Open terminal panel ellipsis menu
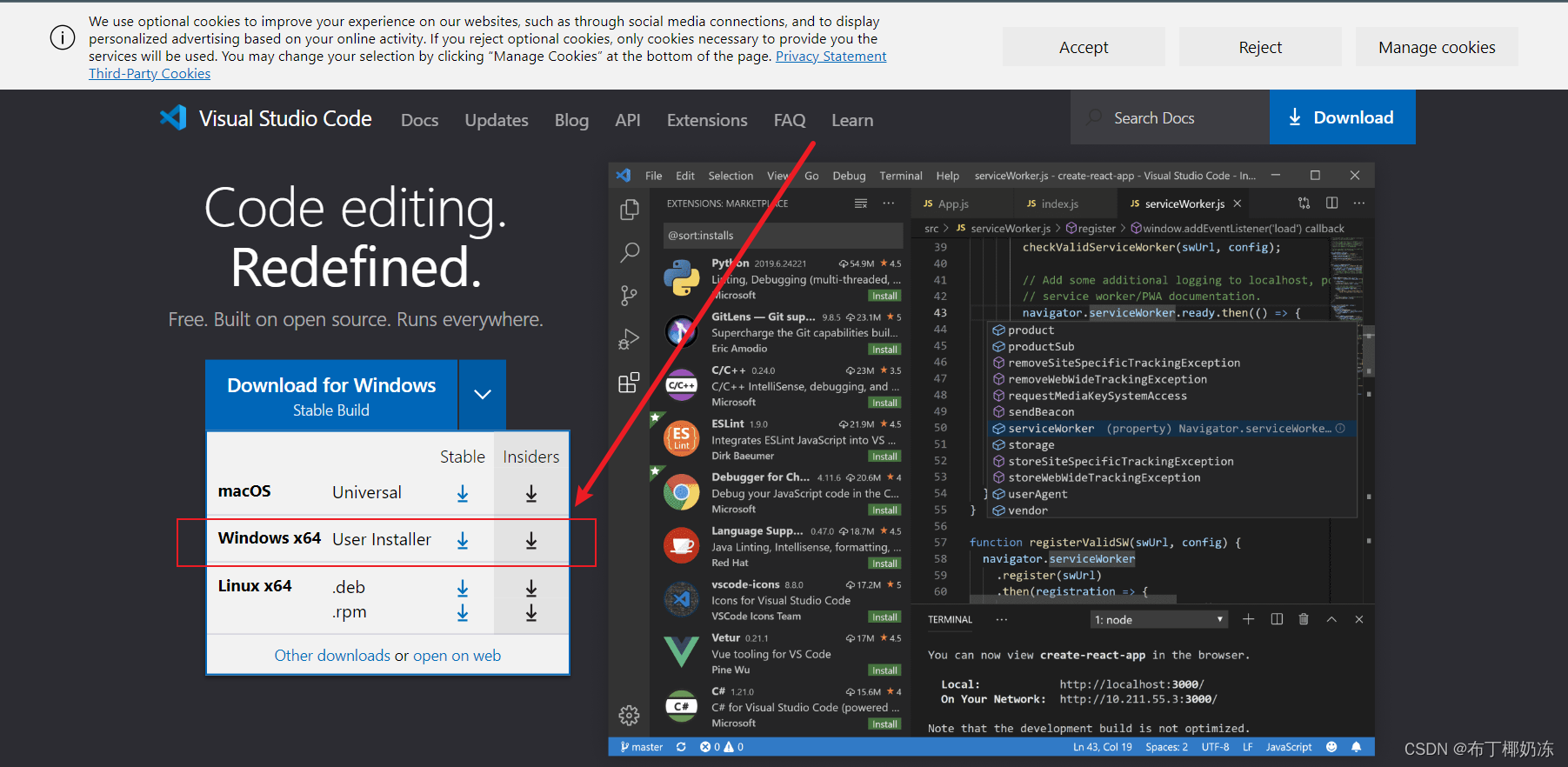 click(x=1002, y=619)
